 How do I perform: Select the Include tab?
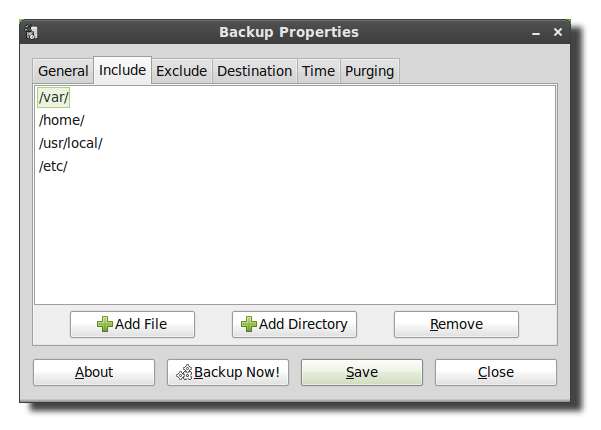click(x=122, y=70)
